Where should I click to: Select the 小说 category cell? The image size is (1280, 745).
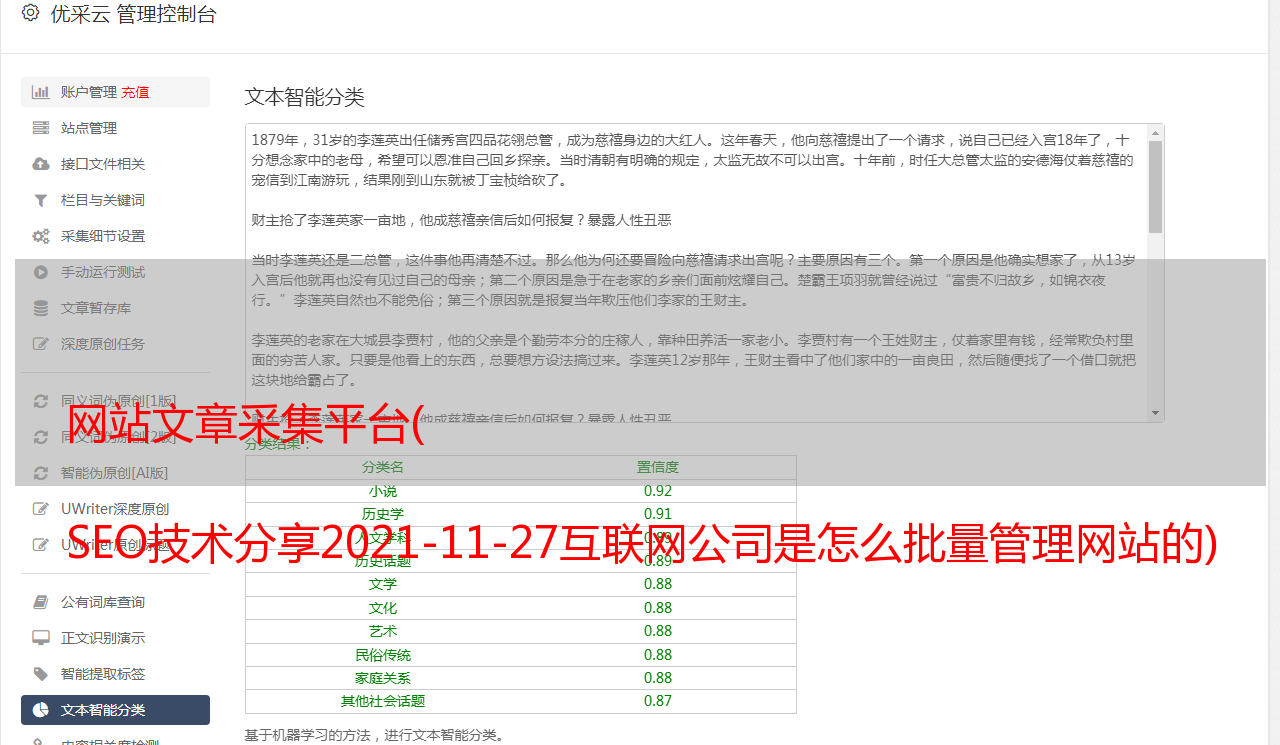[x=383, y=491]
